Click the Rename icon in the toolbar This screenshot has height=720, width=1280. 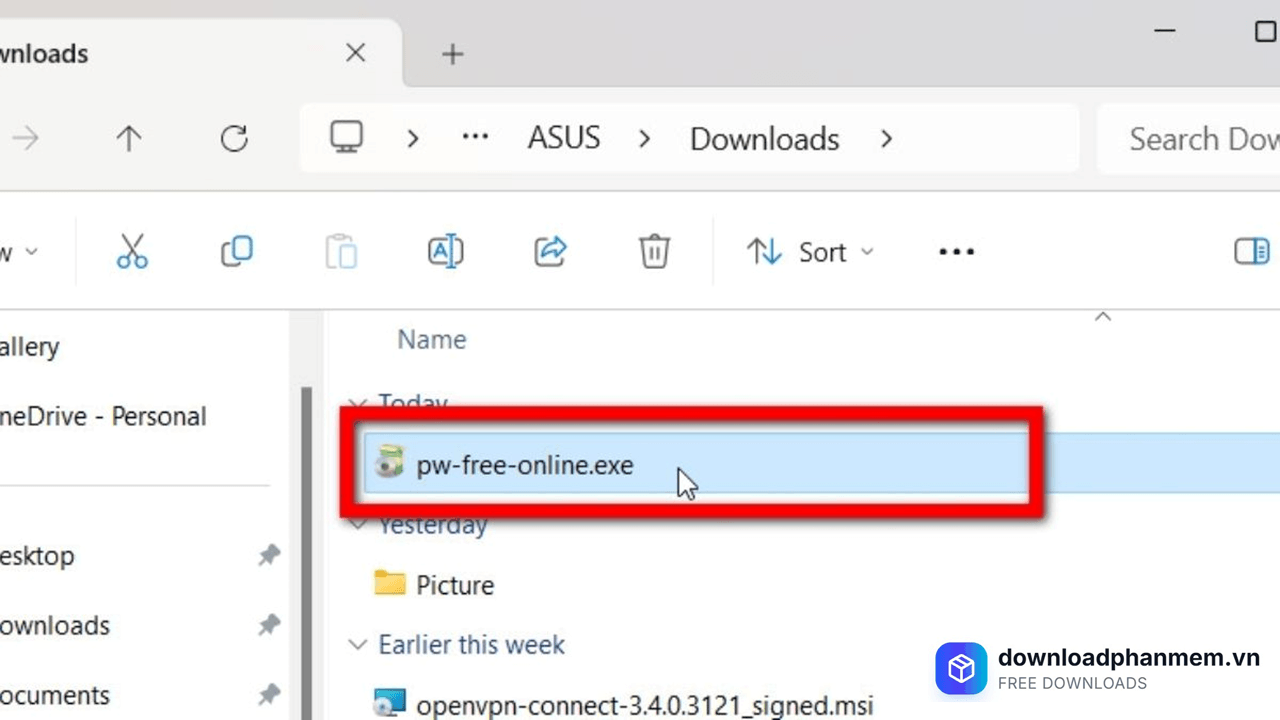(445, 251)
